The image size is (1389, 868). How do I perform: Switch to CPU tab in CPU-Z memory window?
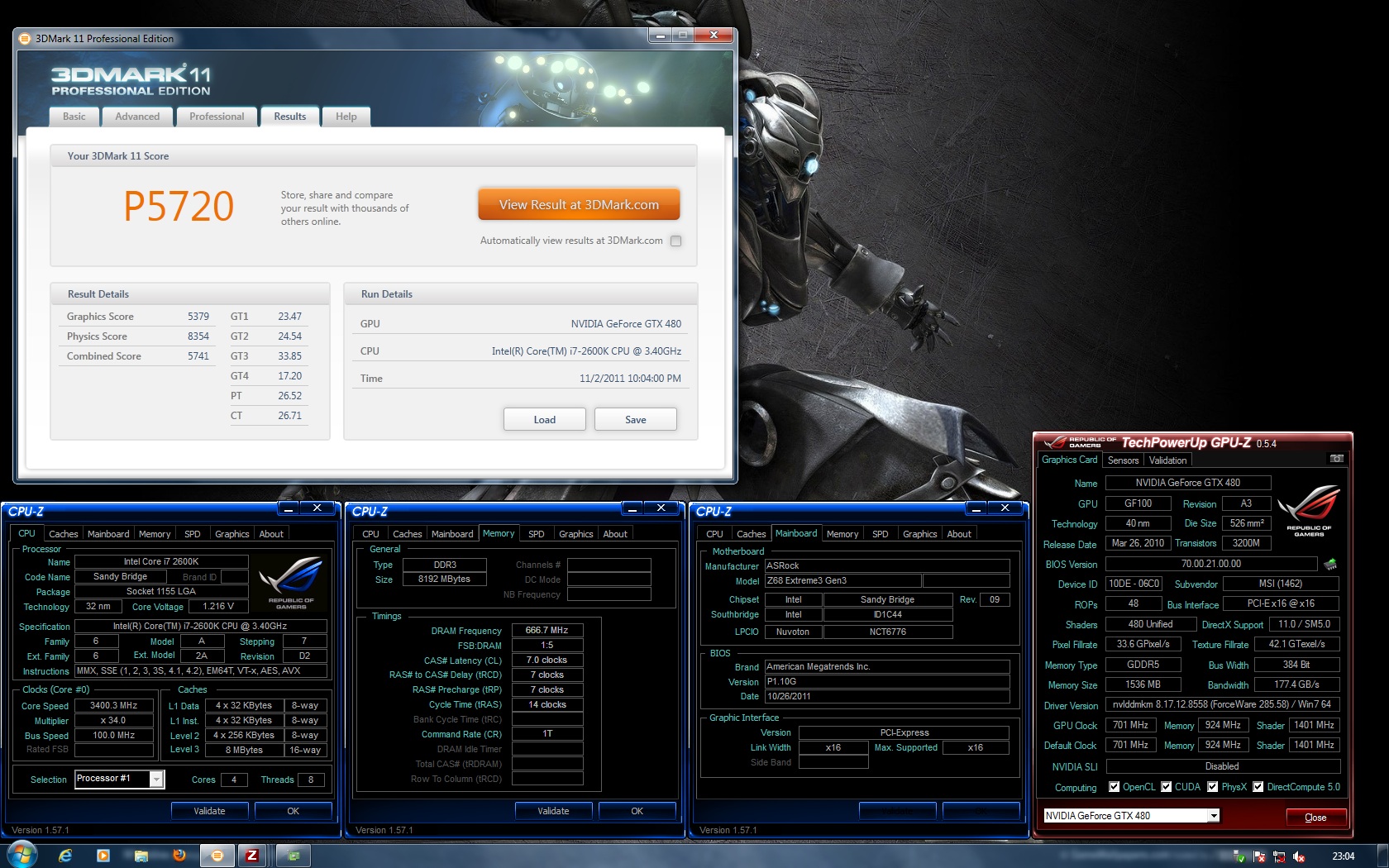[x=370, y=534]
